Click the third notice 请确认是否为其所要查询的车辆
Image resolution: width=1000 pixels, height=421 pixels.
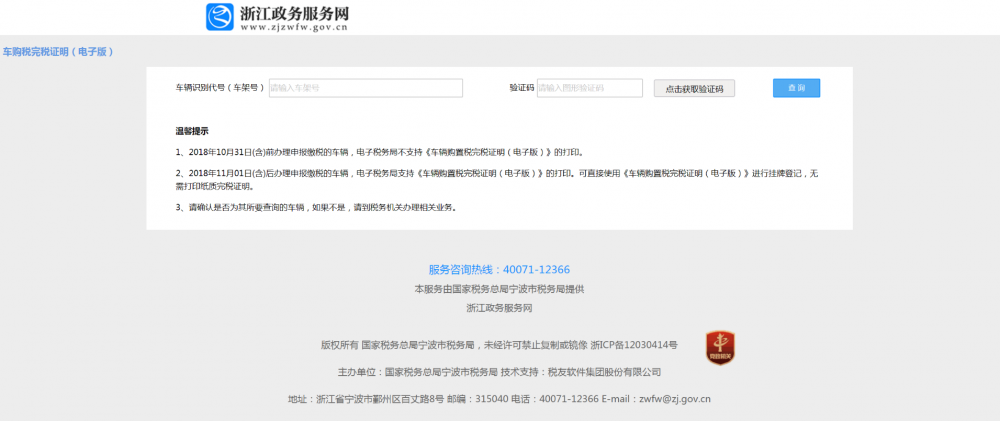316,208
